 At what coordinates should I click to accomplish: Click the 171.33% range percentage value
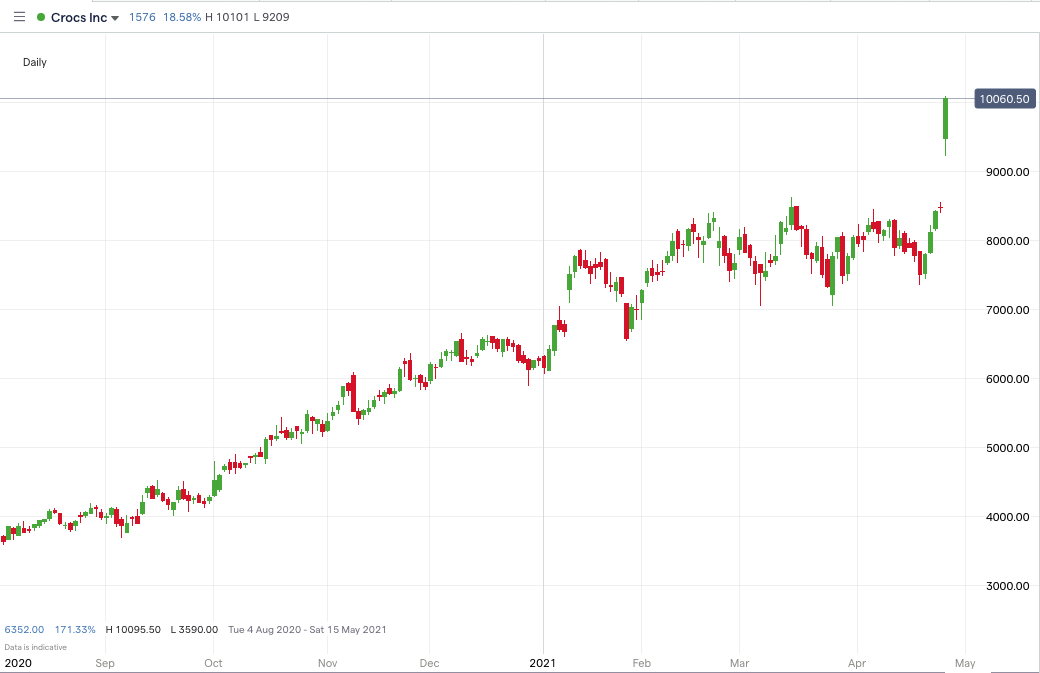click(75, 629)
